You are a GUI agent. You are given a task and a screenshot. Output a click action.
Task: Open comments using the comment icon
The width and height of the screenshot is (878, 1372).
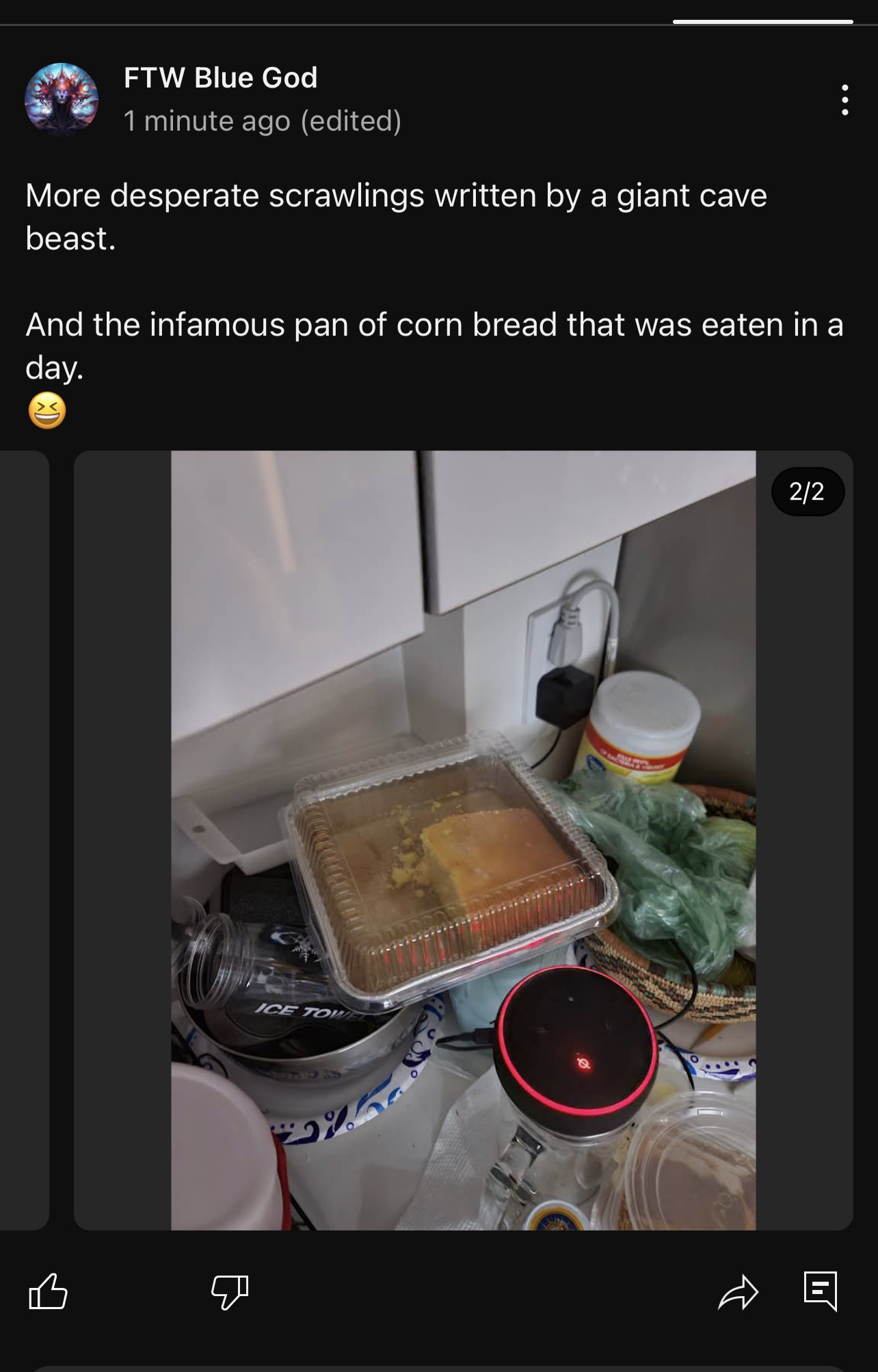pyautogui.click(x=820, y=1291)
